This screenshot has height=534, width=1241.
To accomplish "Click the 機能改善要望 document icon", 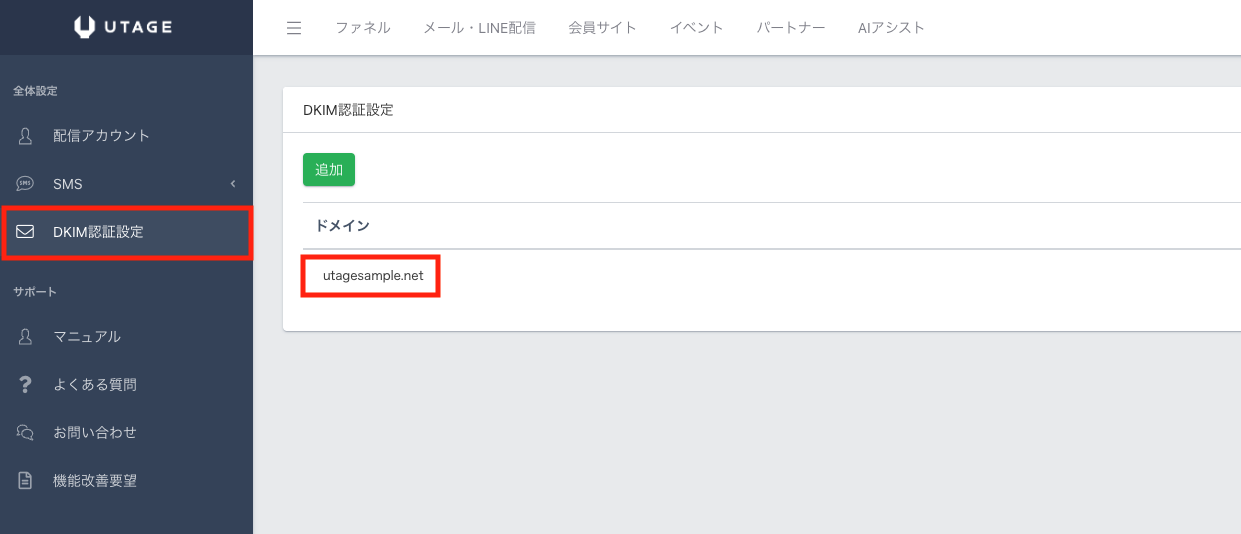I will 26,481.
